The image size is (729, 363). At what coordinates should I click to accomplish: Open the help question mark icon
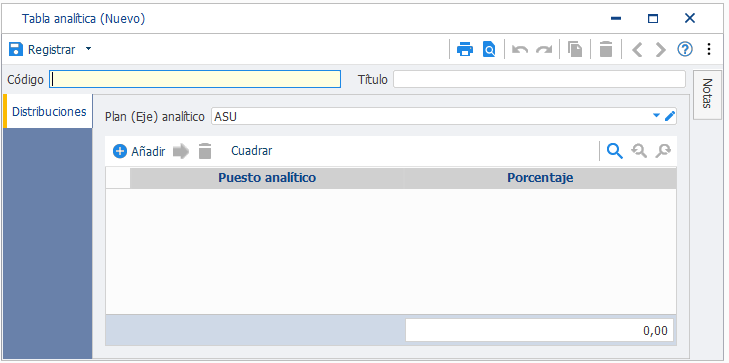click(685, 49)
